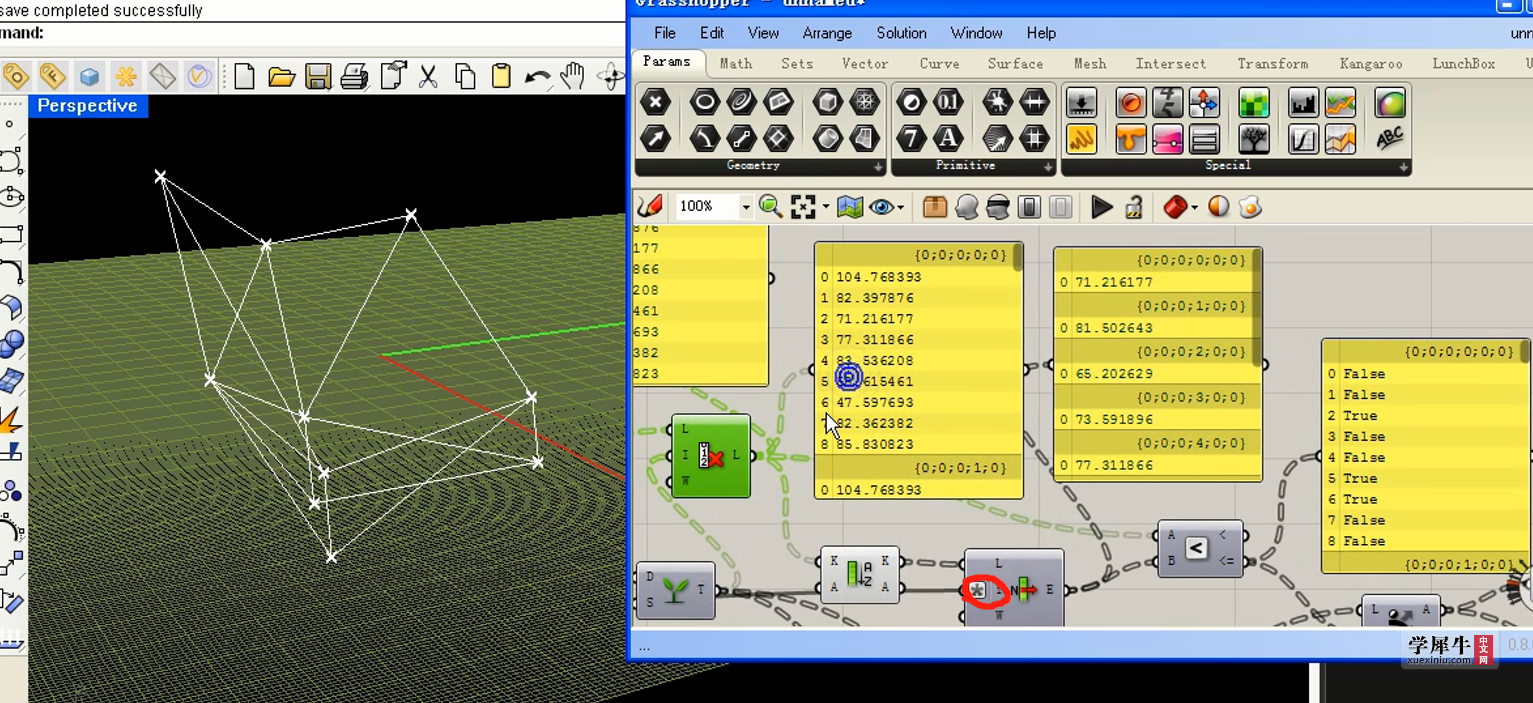Select the Vector arrow parameter icon
1533x703 pixels.
pyautogui.click(x=655, y=138)
